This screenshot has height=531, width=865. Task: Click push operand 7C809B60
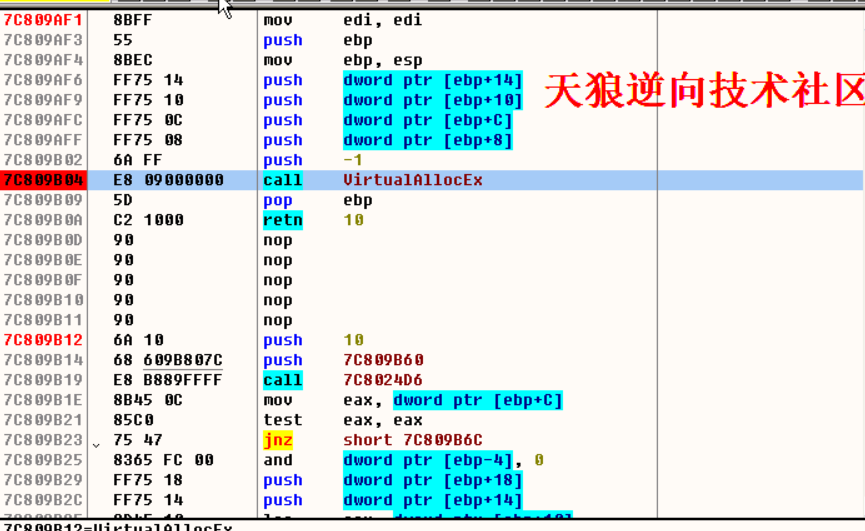pos(383,360)
